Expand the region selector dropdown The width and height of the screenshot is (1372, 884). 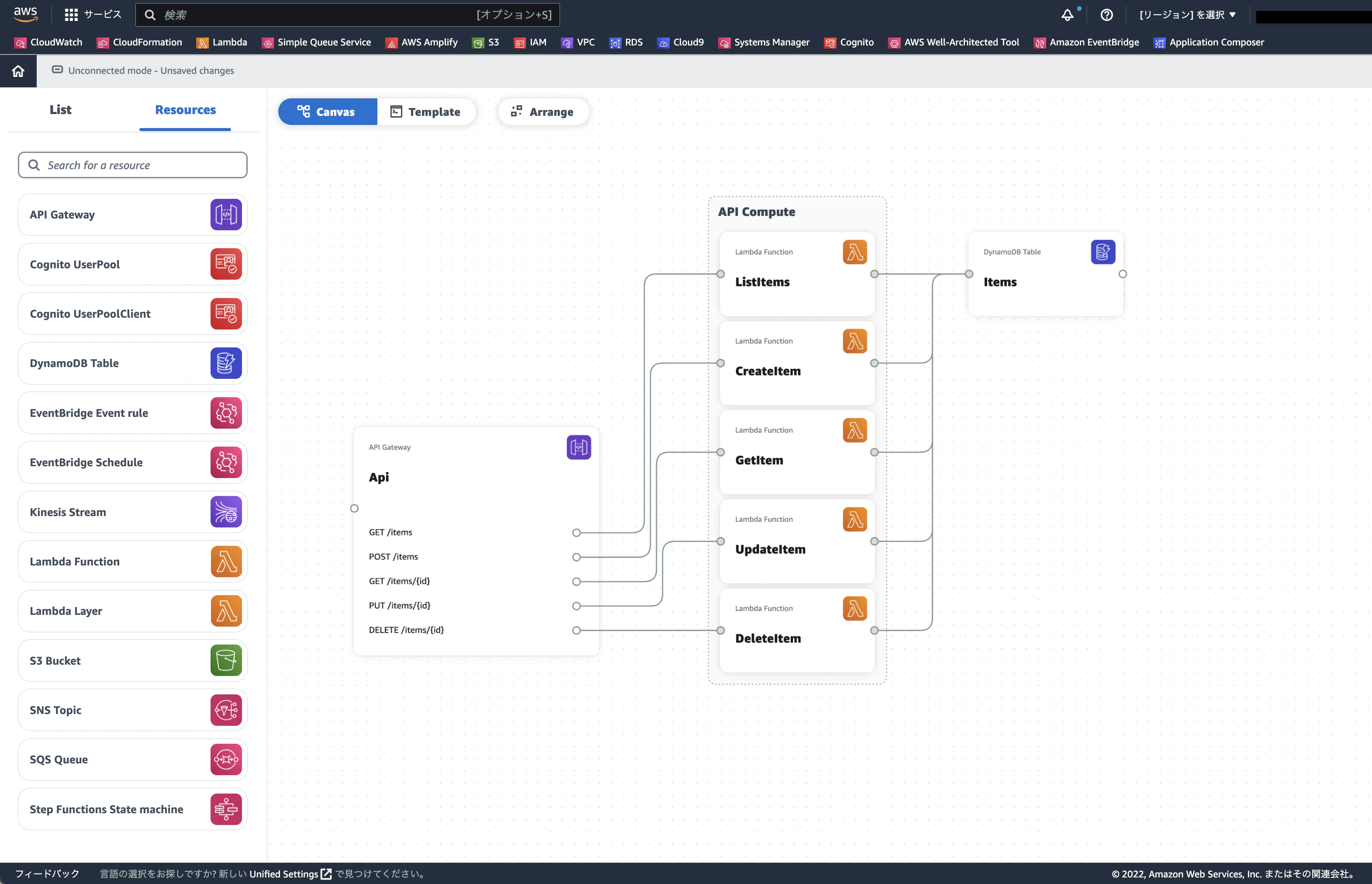(x=1188, y=15)
